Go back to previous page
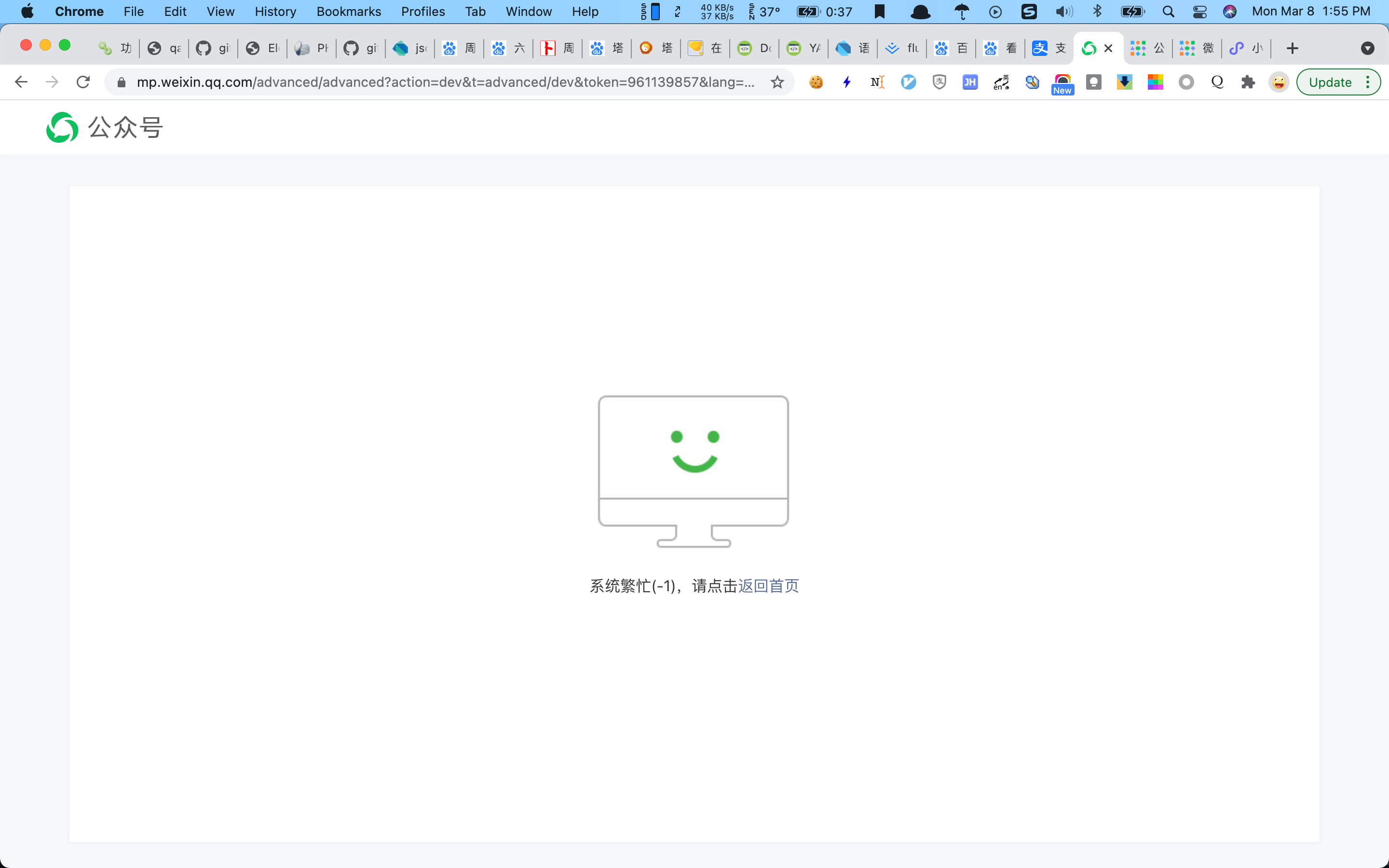Screen dimensions: 1389x868 (x=21, y=82)
